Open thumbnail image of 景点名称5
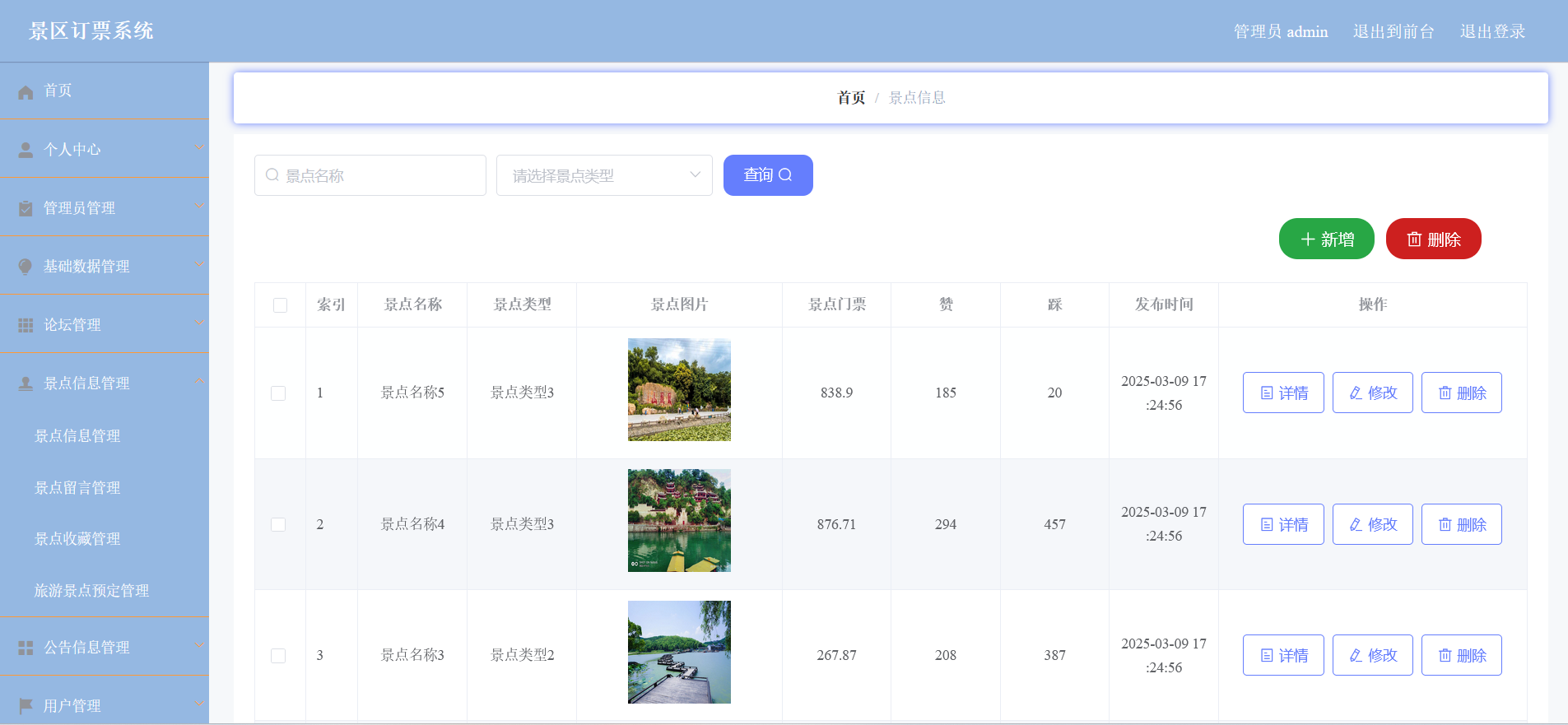Viewport: 1568px width, 725px height. pyautogui.click(x=679, y=389)
